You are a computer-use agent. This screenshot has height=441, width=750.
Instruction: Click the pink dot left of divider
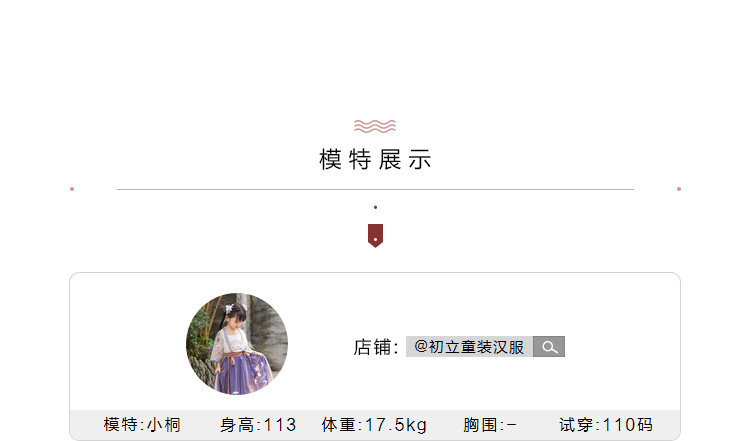click(72, 189)
